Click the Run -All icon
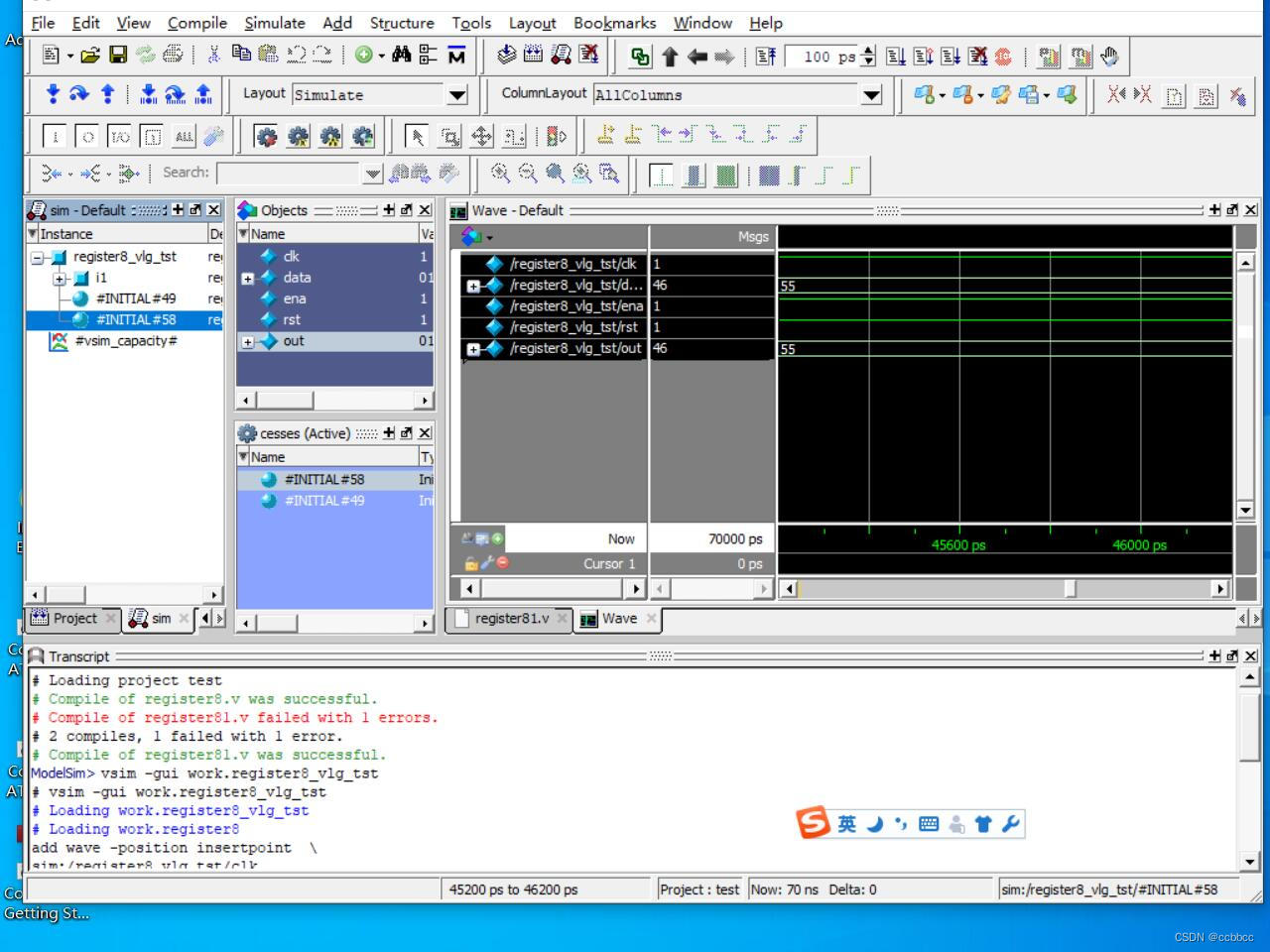 (951, 57)
